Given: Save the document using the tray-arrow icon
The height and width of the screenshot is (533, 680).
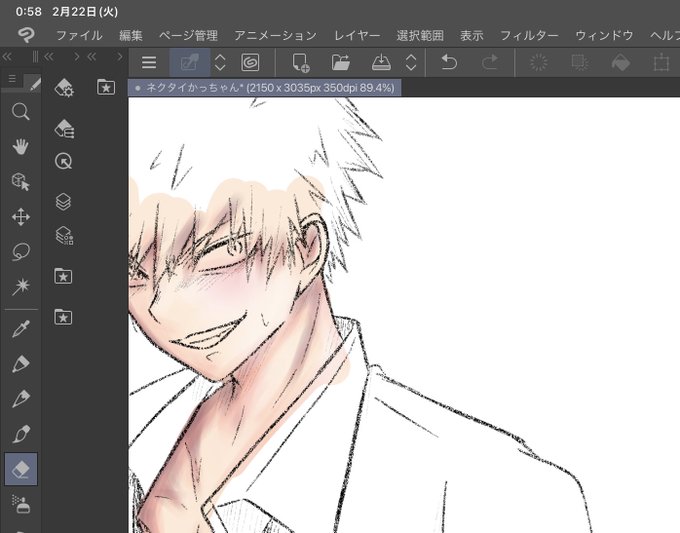Looking at the screenshot, I should (x=381, y=62).
